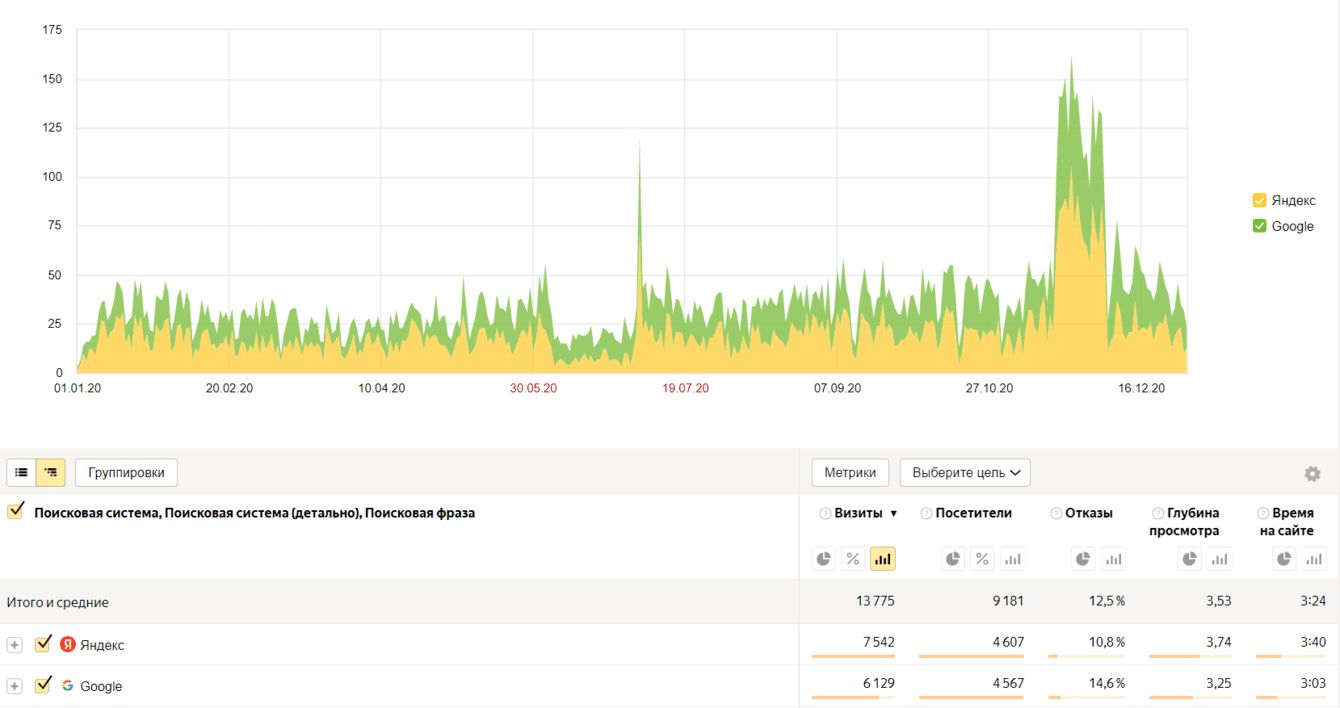Click the 30.05.20 date on the axis
Screen dimensions: 1340x708
click(533, 388)
